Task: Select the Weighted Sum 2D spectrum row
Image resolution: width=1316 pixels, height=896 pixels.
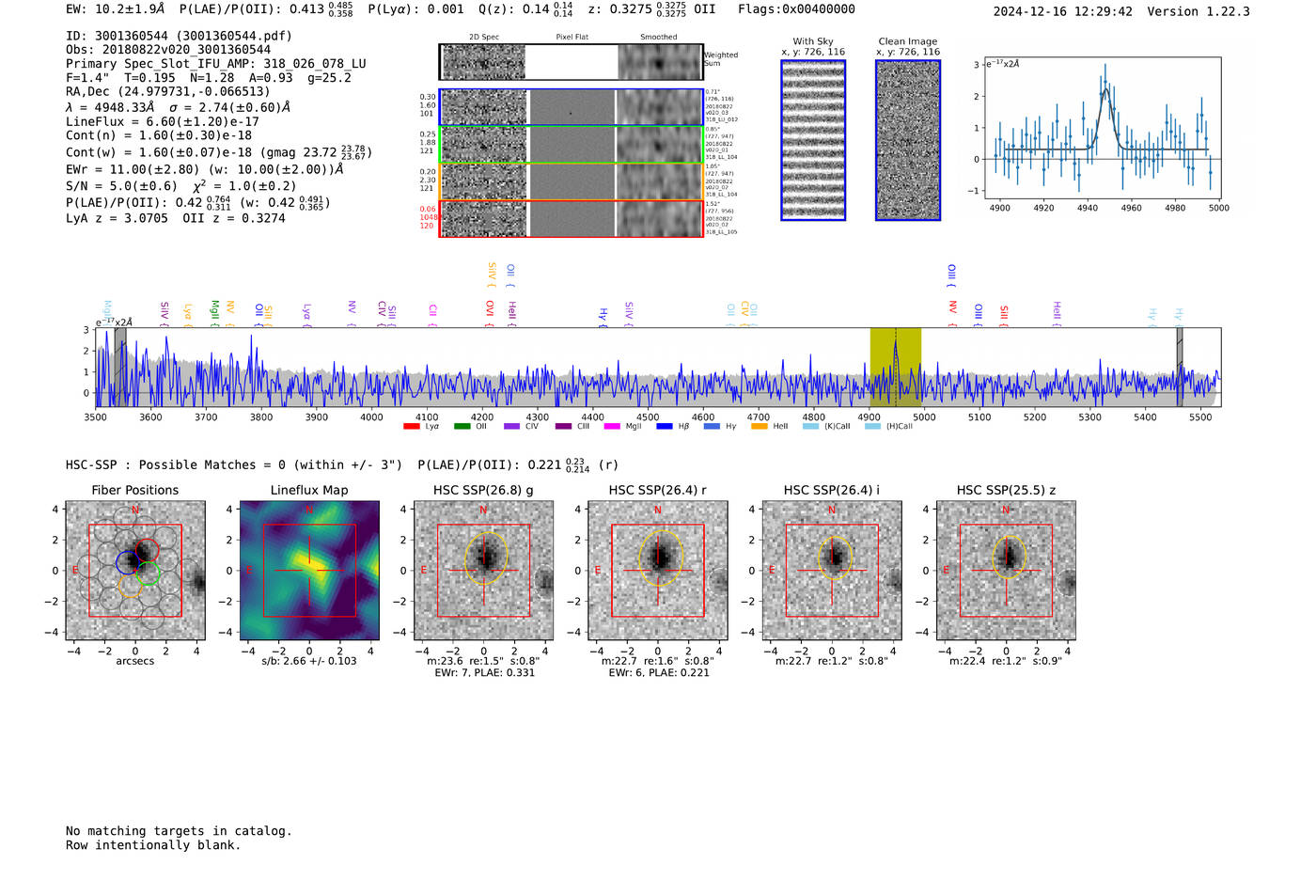Action: [571, 62]
